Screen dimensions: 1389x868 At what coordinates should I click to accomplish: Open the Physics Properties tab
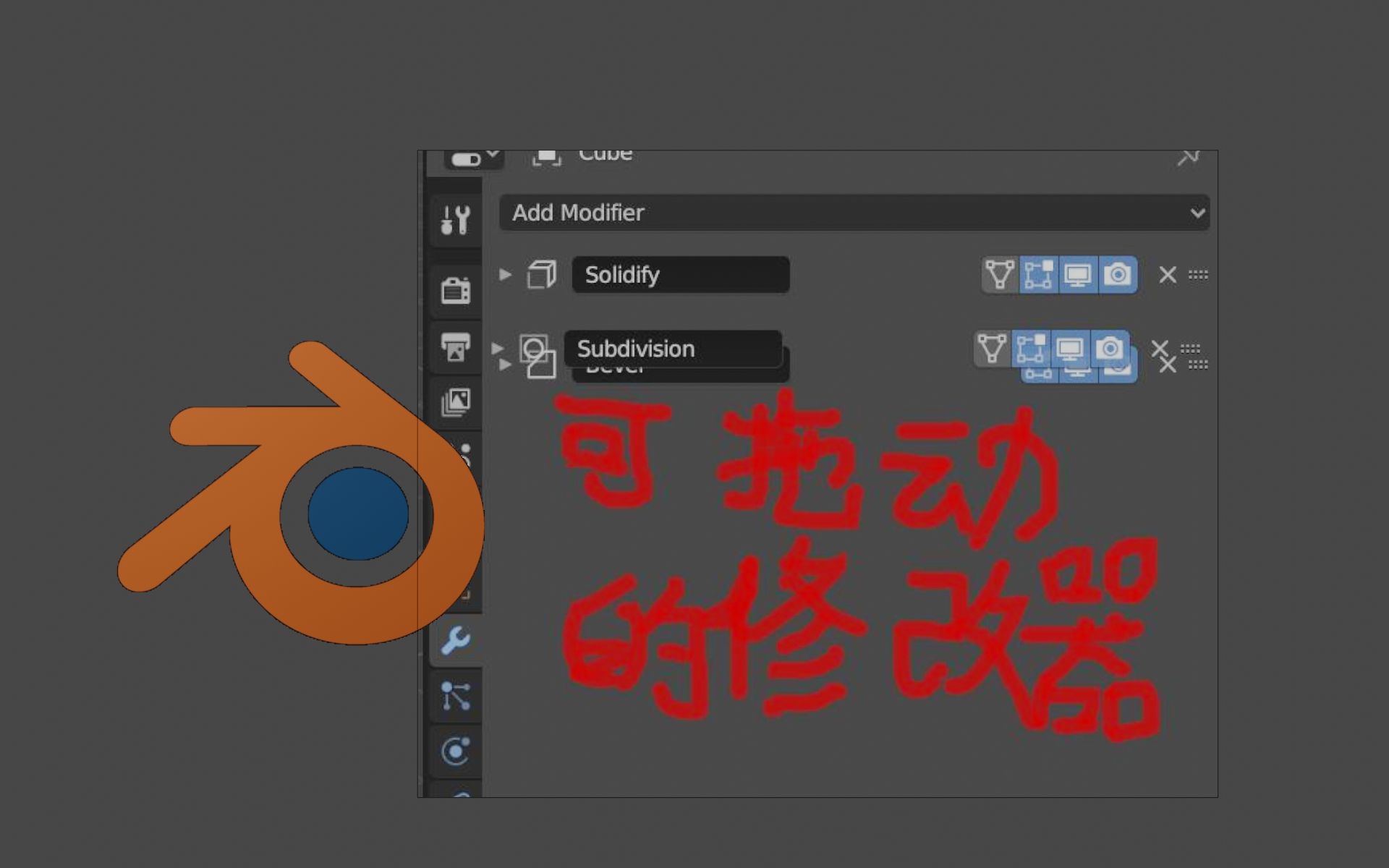coord(456,750)
